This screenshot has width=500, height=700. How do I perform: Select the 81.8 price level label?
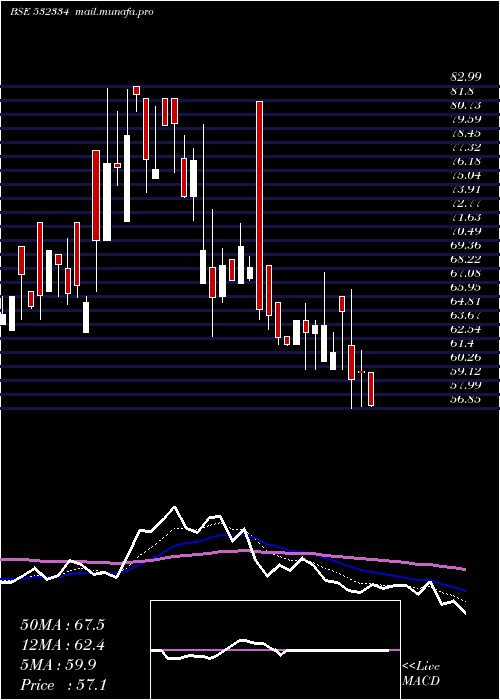462,91
